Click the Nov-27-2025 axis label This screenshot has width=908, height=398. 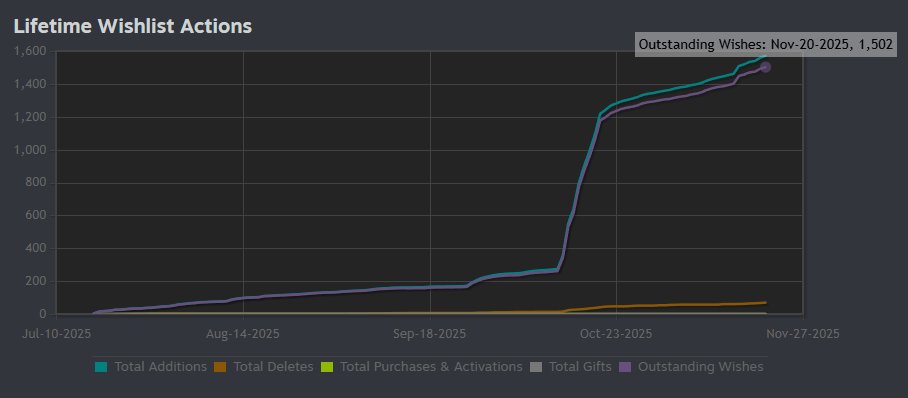pos(803,334)
